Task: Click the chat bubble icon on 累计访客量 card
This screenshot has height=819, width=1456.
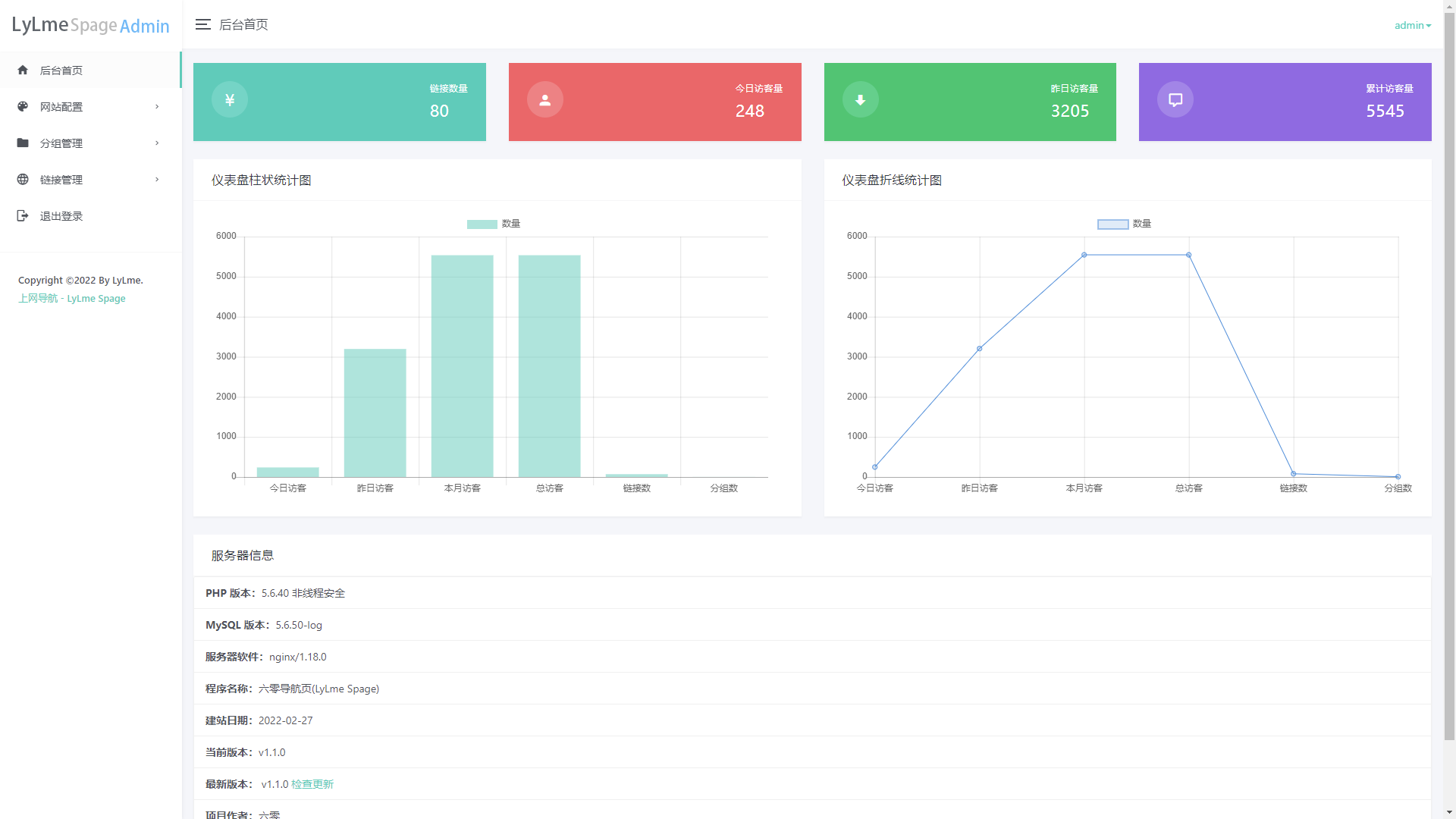Action: click(x=1175, y=99)
